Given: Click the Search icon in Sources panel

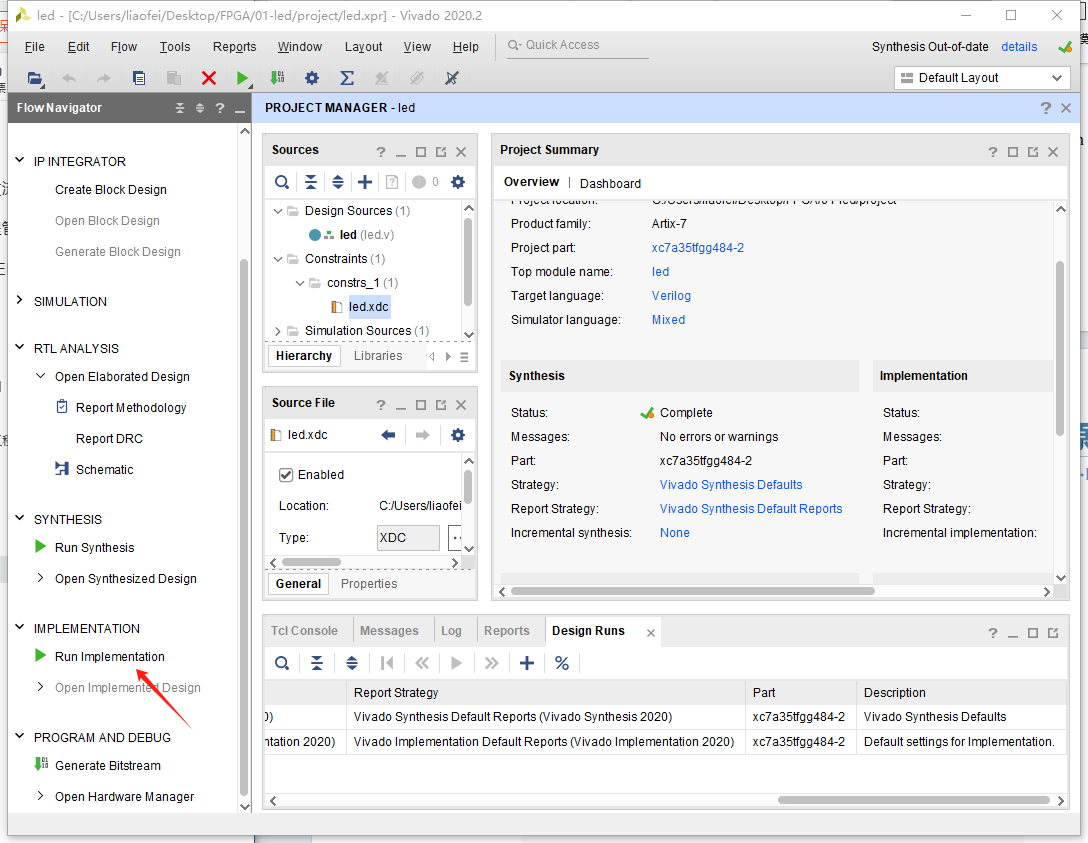Looking at the screenshot, I should [282, 182].
